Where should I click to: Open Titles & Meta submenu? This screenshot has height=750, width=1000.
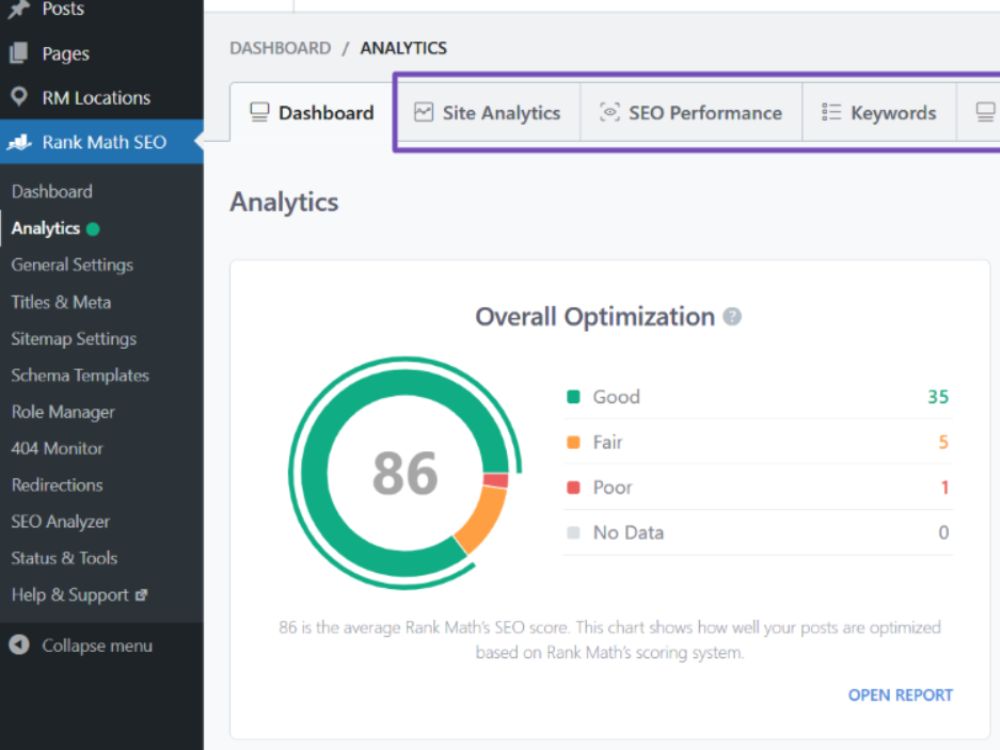(61, 302)
